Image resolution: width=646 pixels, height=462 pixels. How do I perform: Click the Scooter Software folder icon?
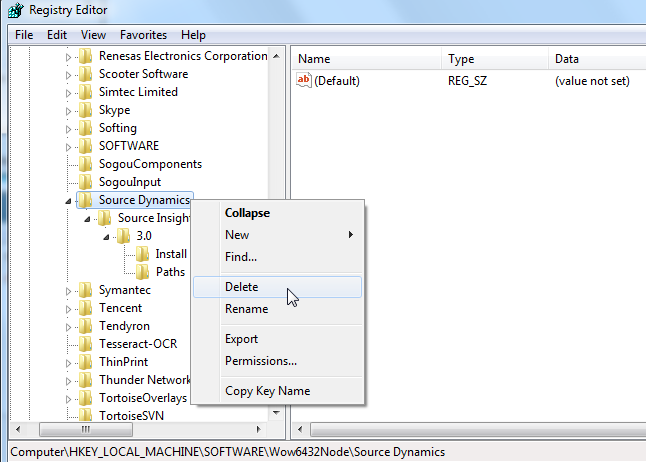pos(86,74)
